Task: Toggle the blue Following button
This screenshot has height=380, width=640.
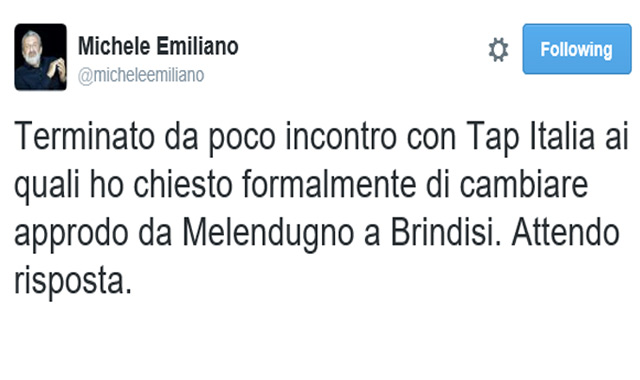Action: point(577,49)
